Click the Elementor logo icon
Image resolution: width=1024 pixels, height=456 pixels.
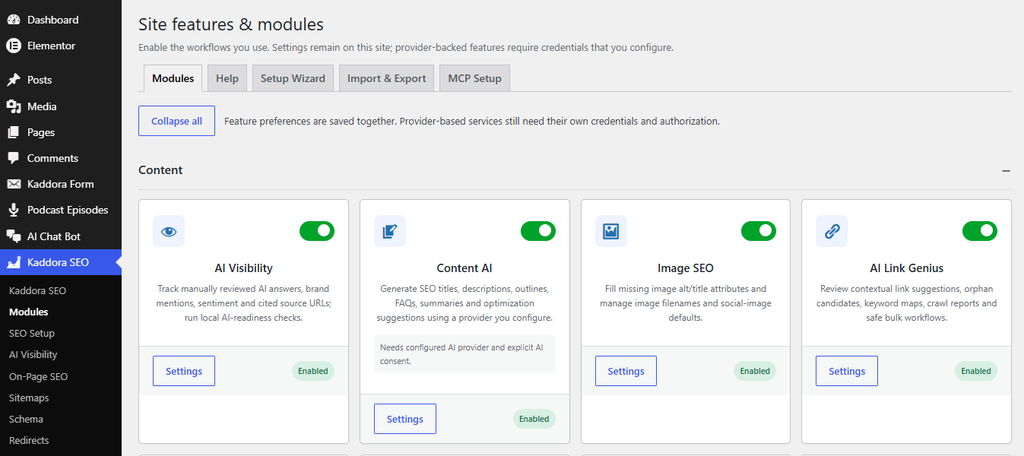[13, 46]
